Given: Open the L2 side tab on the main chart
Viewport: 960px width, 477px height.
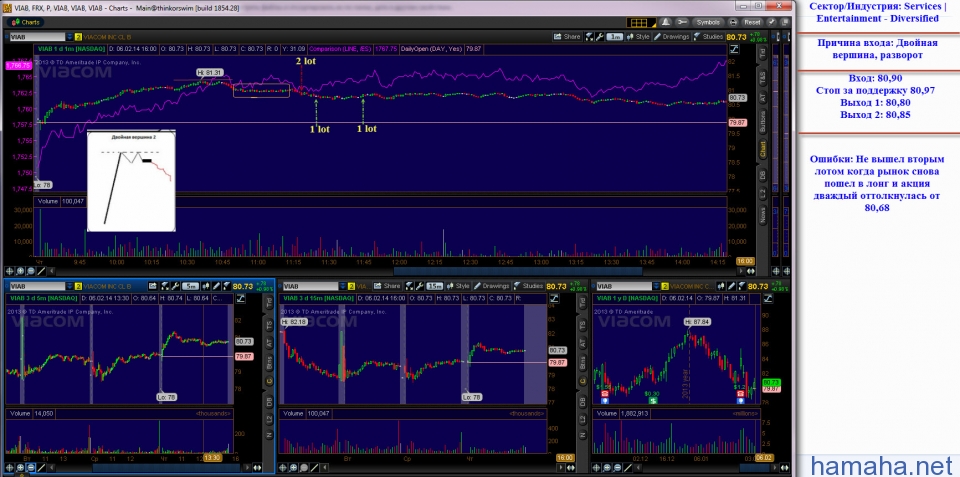Looking at the screenshot, I should click(762, 195).
